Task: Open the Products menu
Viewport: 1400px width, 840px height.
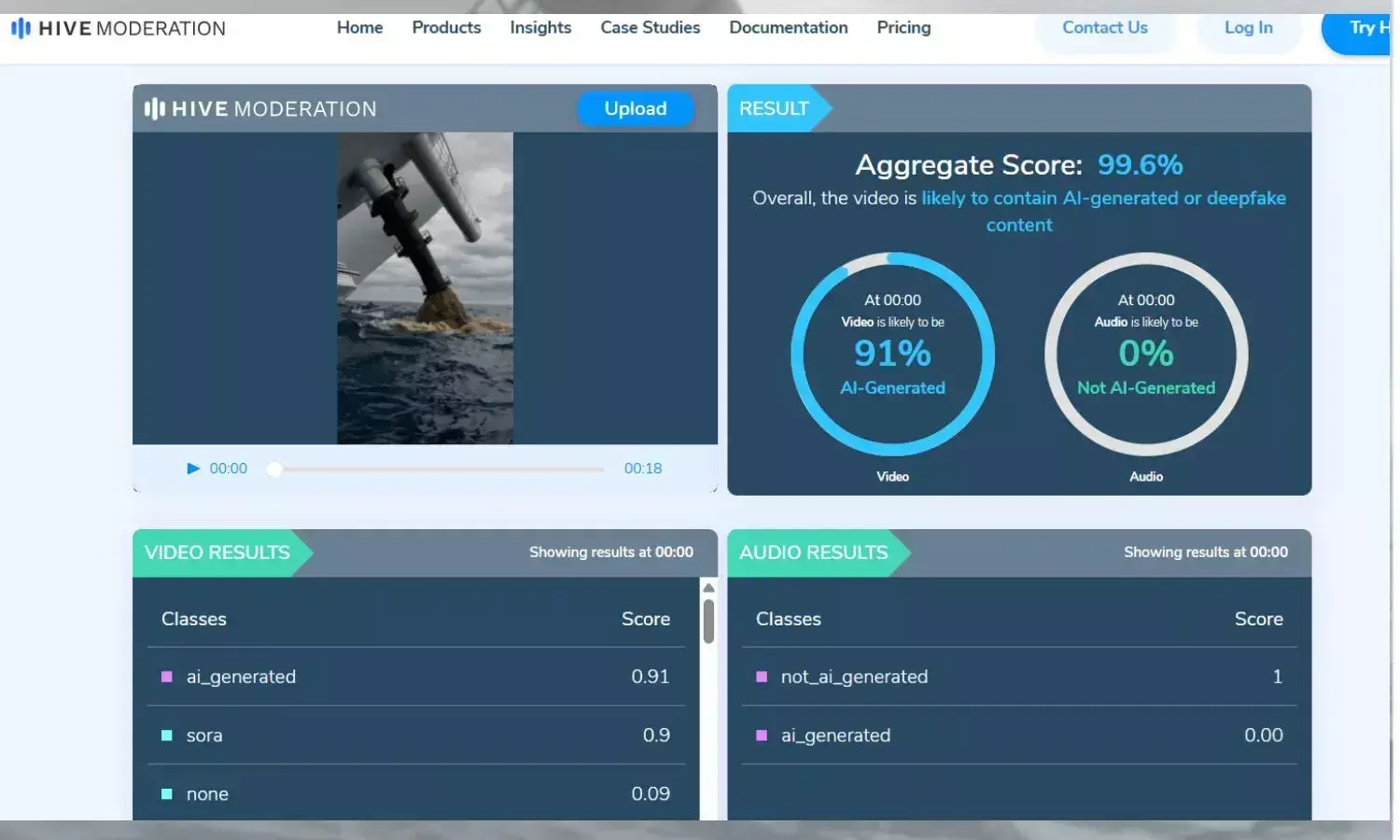Action: coord(446,28)
